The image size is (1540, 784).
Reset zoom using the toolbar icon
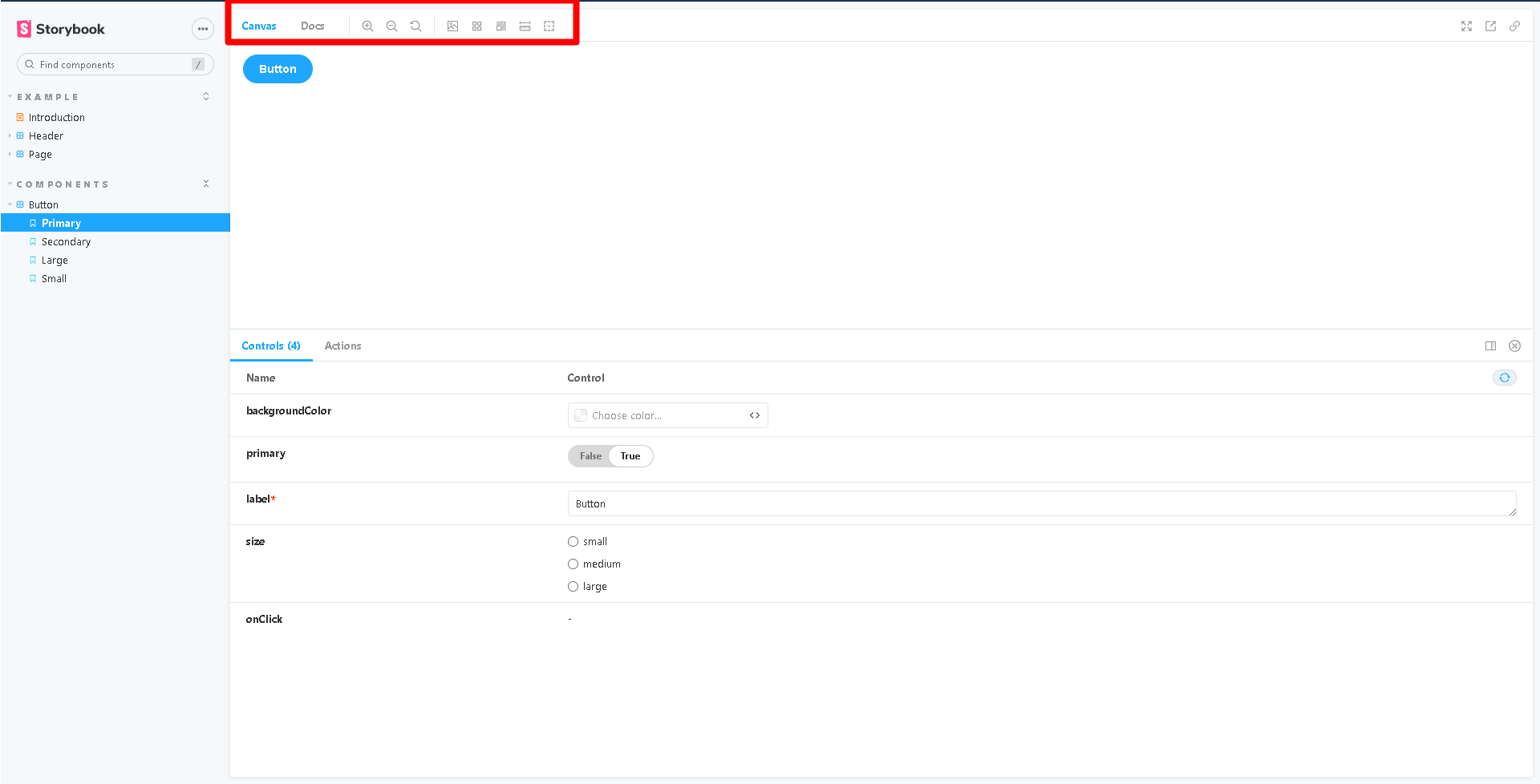coord(415,26)
